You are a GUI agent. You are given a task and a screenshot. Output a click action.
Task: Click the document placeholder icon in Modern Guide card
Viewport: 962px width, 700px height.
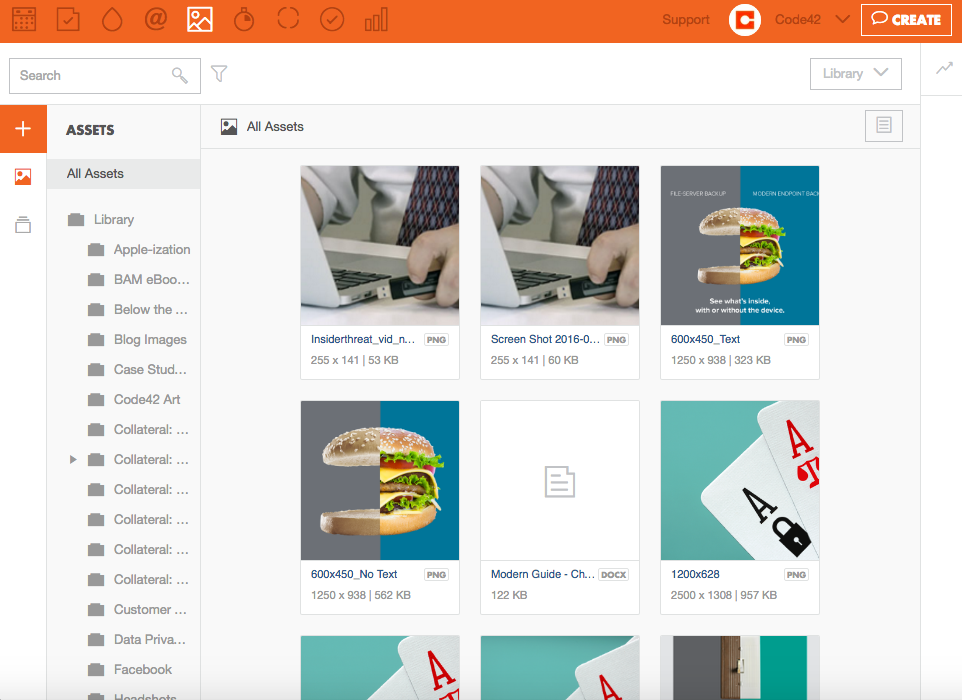click(560, 482)
